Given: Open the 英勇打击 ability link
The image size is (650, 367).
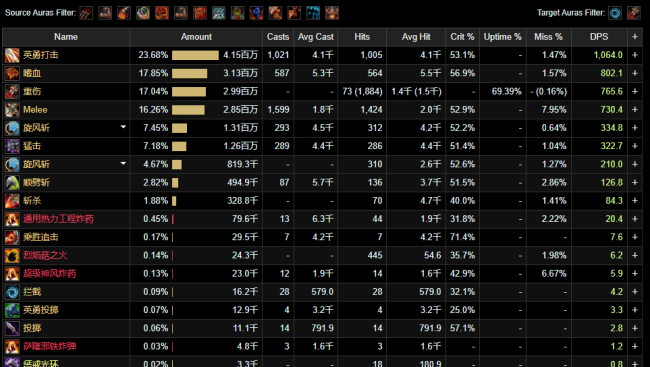Looking at the screenshot, I should [x=41, y=55].
